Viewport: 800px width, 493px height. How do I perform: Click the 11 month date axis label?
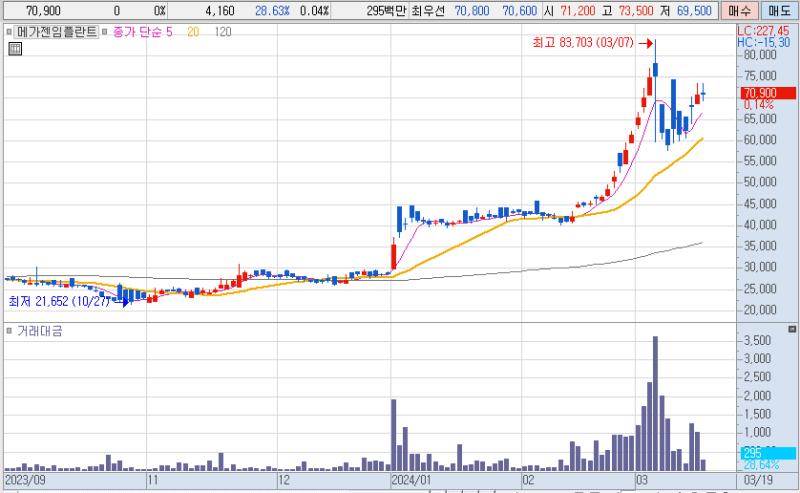(153, 480)
